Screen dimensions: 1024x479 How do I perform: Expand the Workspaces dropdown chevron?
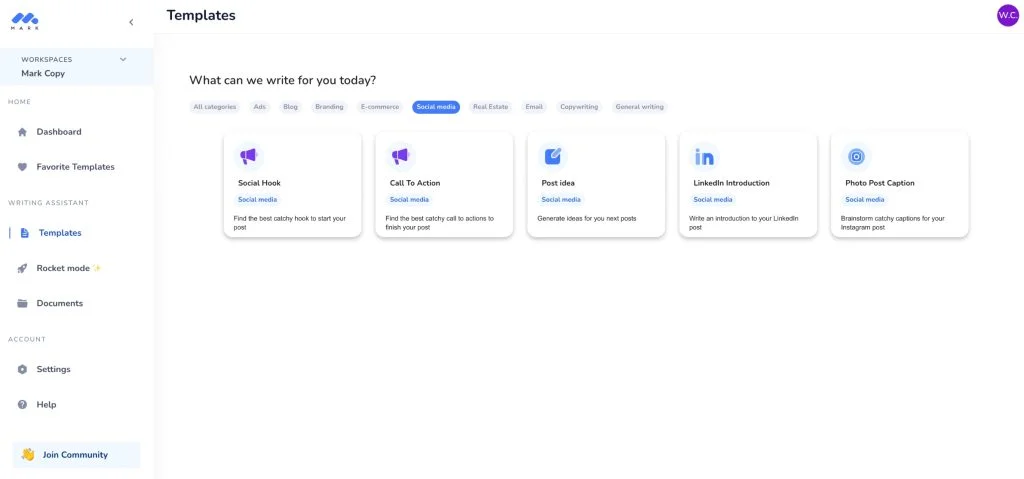[x=123, y=59]
